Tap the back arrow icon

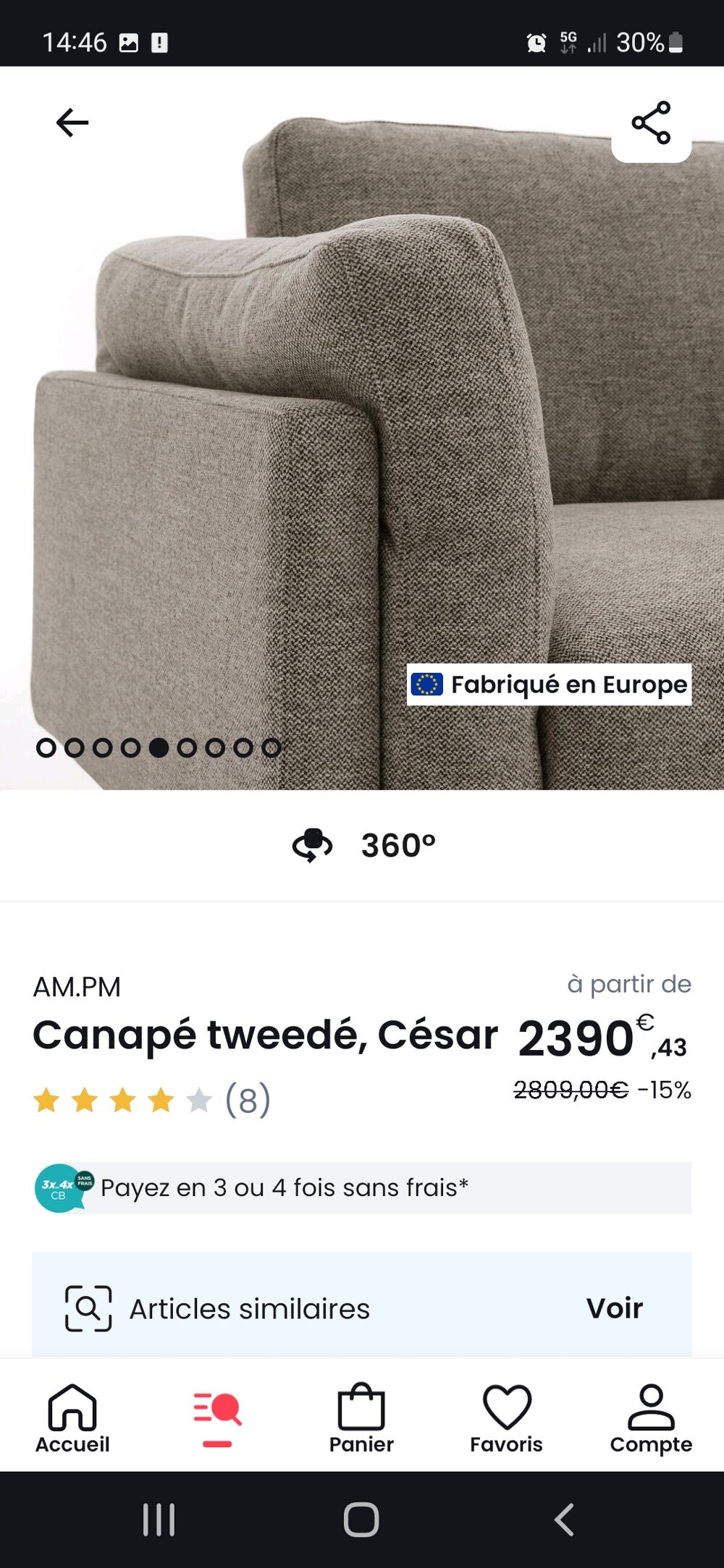click(72, 122)
